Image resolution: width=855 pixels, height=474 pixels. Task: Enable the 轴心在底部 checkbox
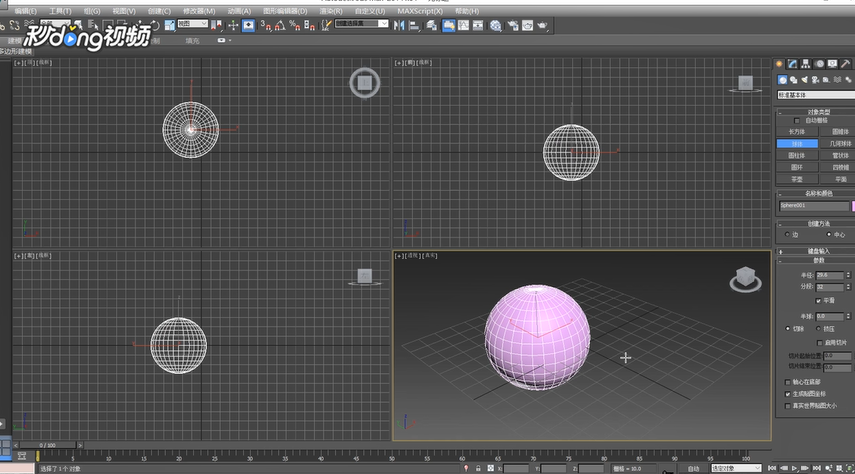pos(787,382)
